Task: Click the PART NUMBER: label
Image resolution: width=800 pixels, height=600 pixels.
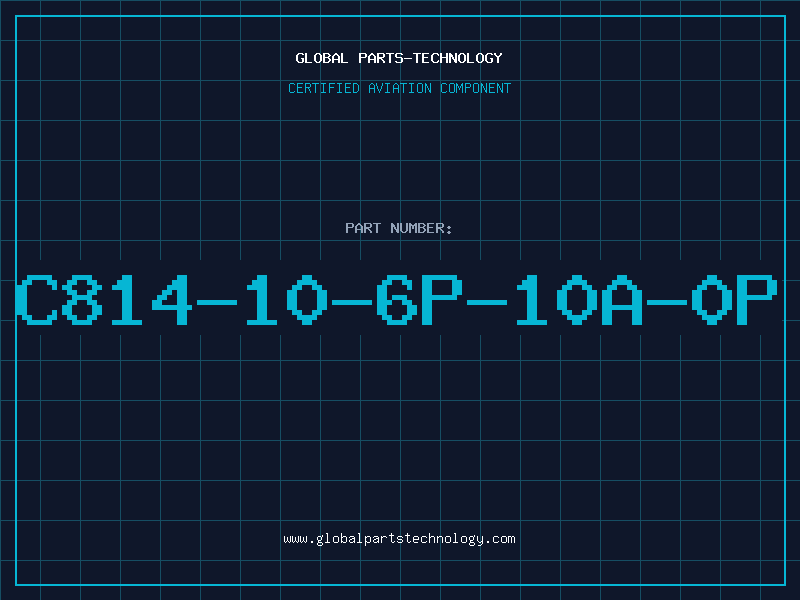Action: [399, 228]
